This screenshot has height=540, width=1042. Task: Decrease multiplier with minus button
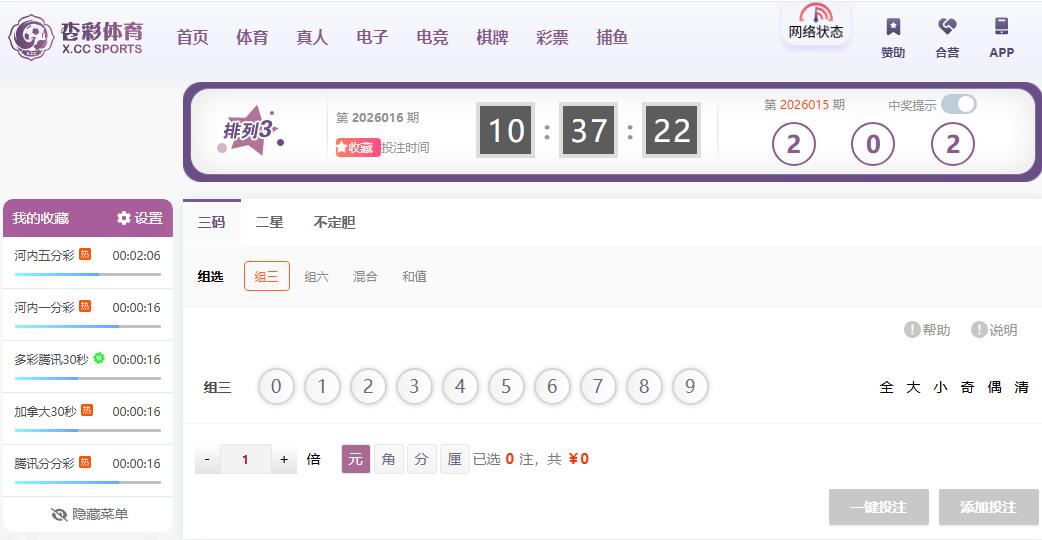(207, 460)
